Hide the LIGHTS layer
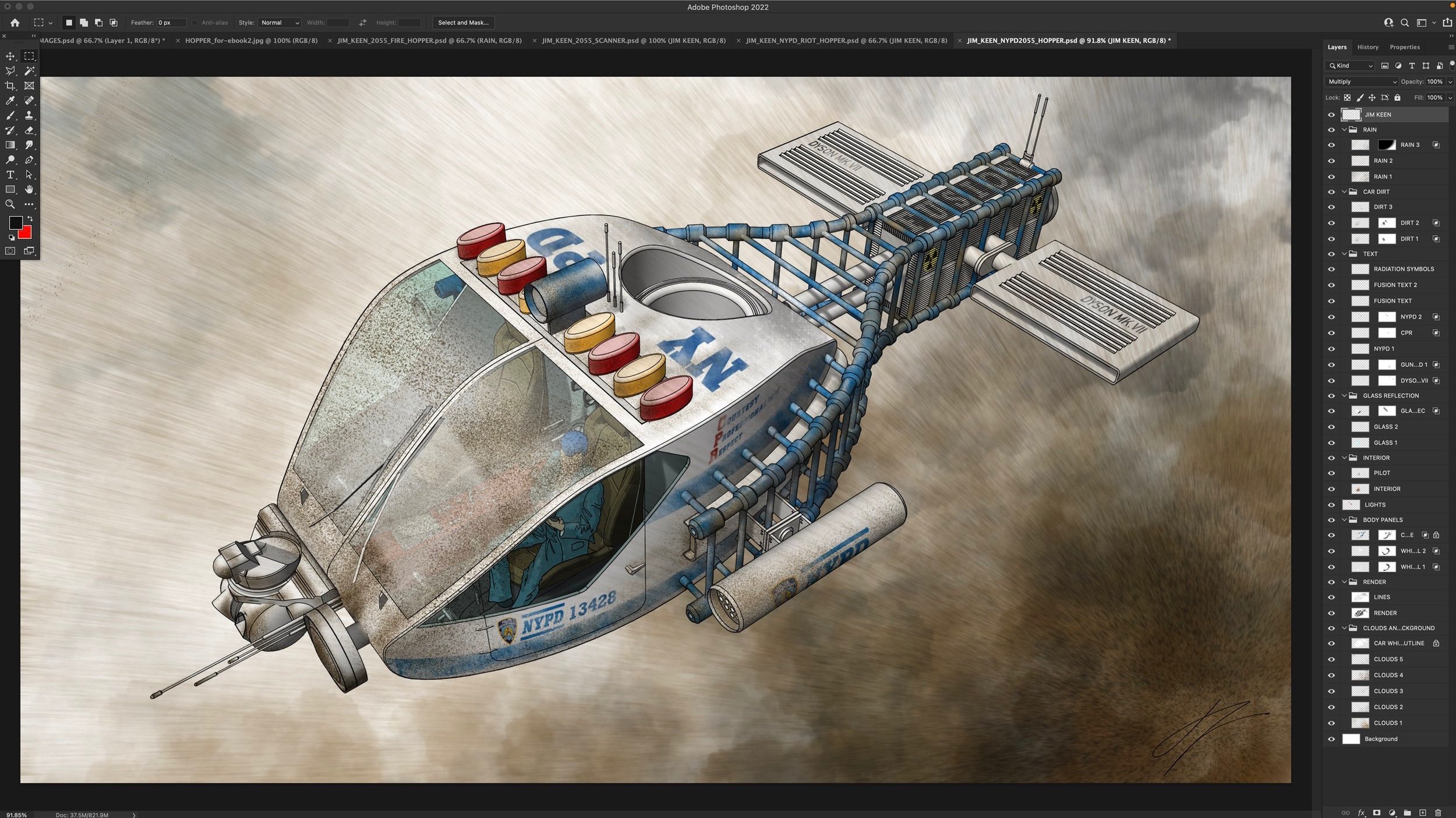 pyautogui.click(x=1331, y=505)
